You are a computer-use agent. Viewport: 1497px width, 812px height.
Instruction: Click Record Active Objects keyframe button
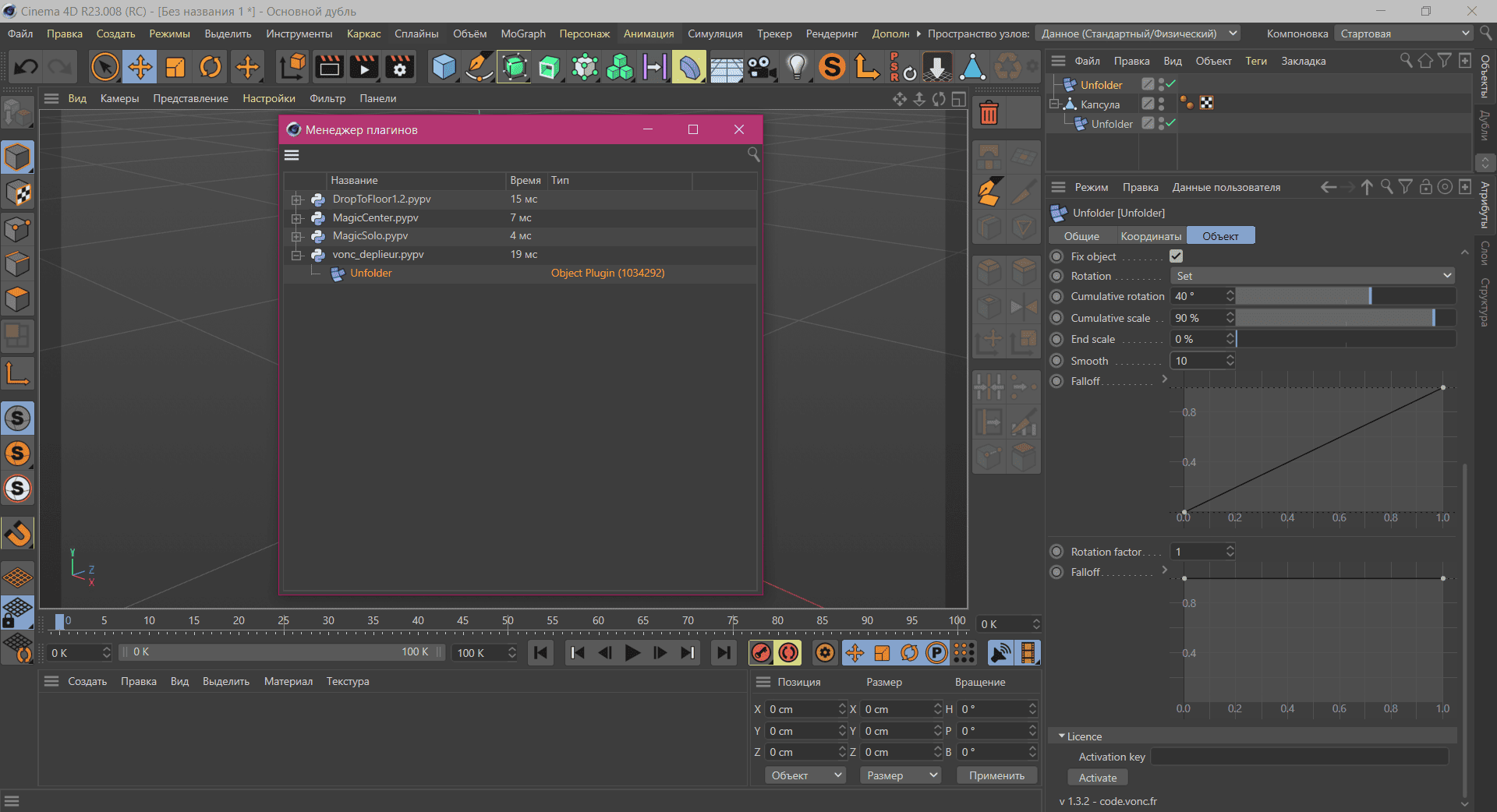[x=761, y=653]
